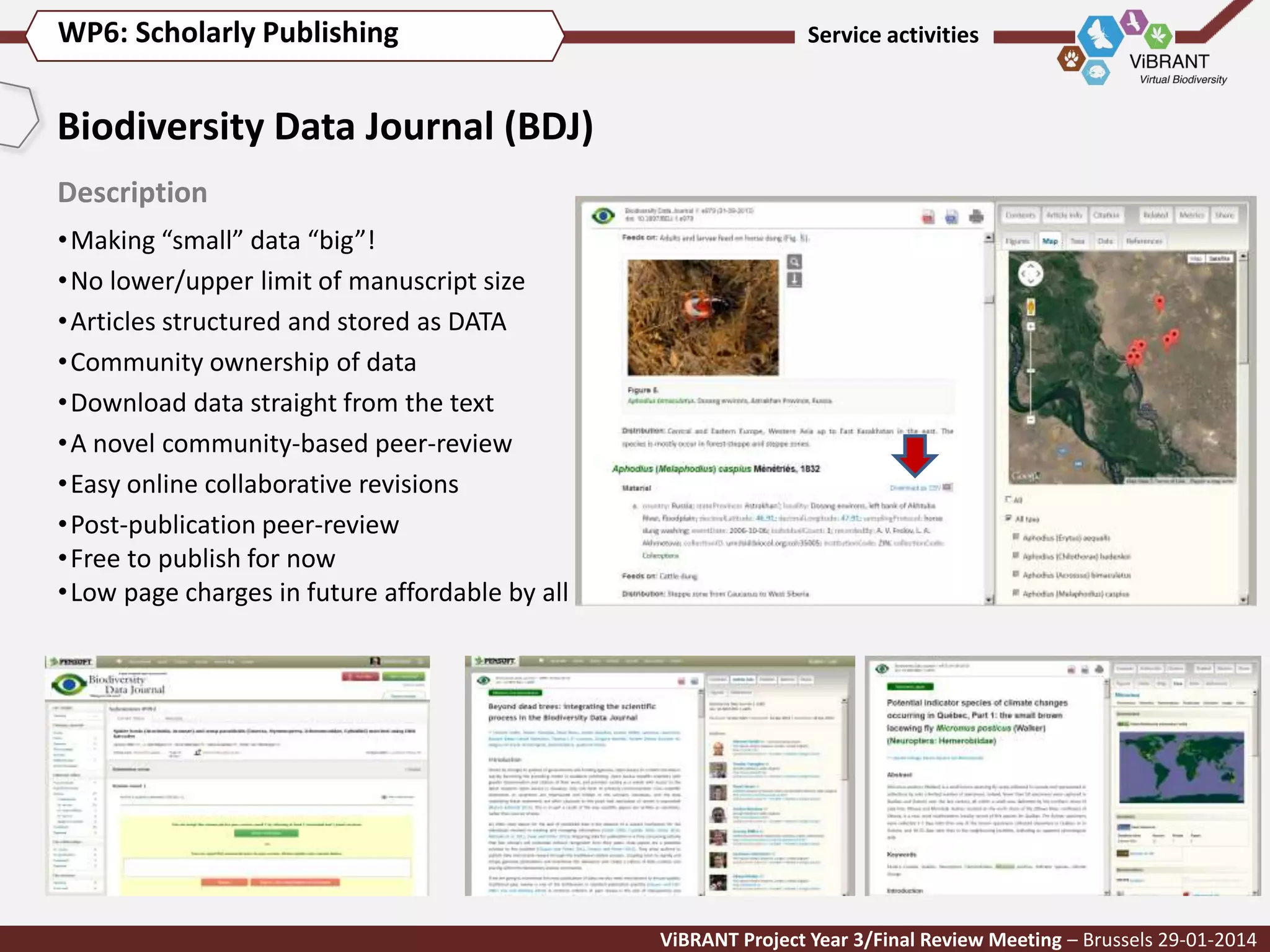Screen dimensions: 1270x952
Task: Click the first author avatar in the Beyond dead trees article
Action: coord(718,748)
